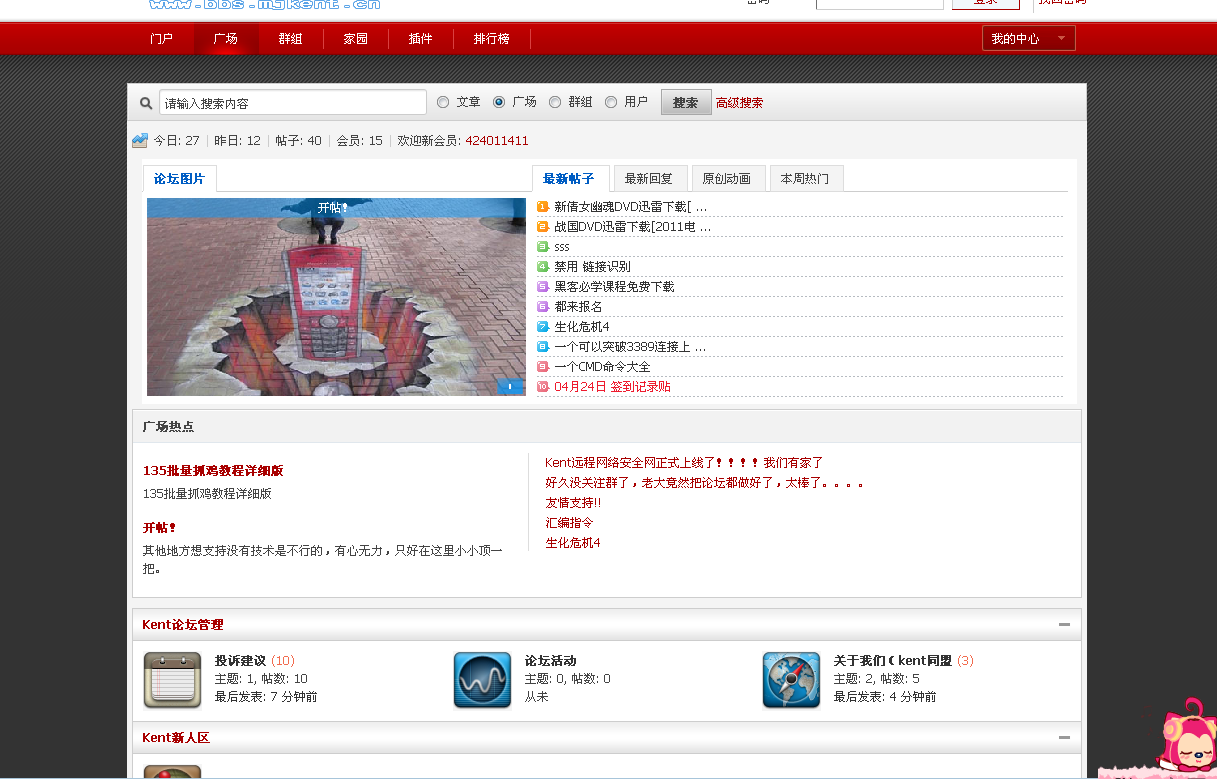Open post 都来报名

pyautogui.click(x=578, y=307)
